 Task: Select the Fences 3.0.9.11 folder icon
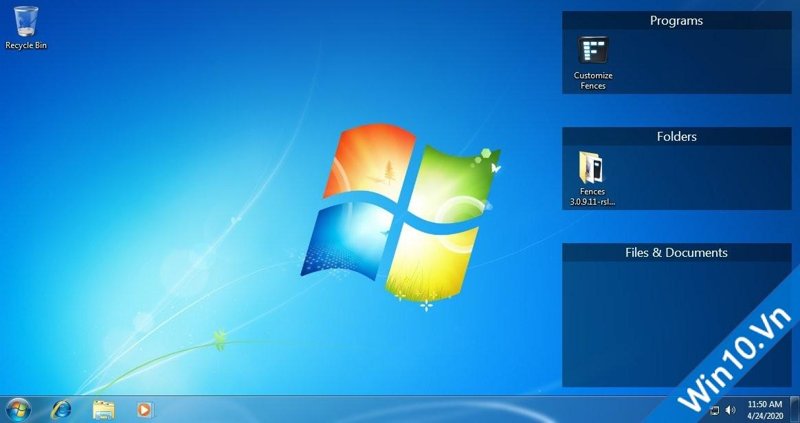coord(592,179)
